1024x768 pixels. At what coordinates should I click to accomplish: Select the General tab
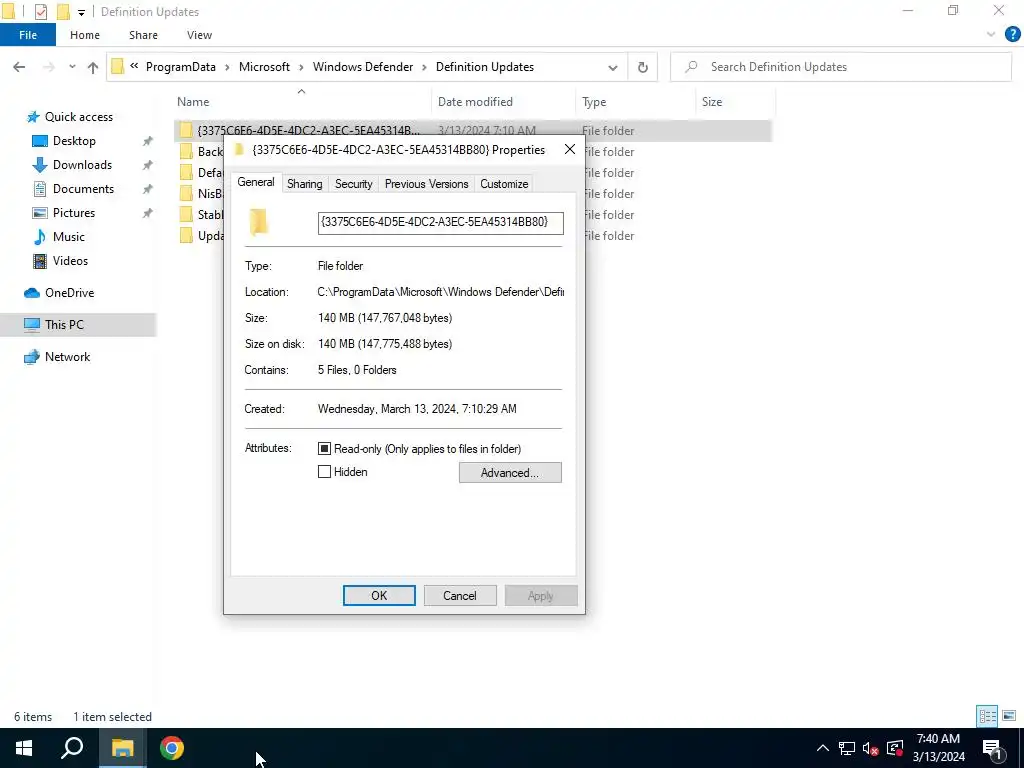(x=255, y=183)
